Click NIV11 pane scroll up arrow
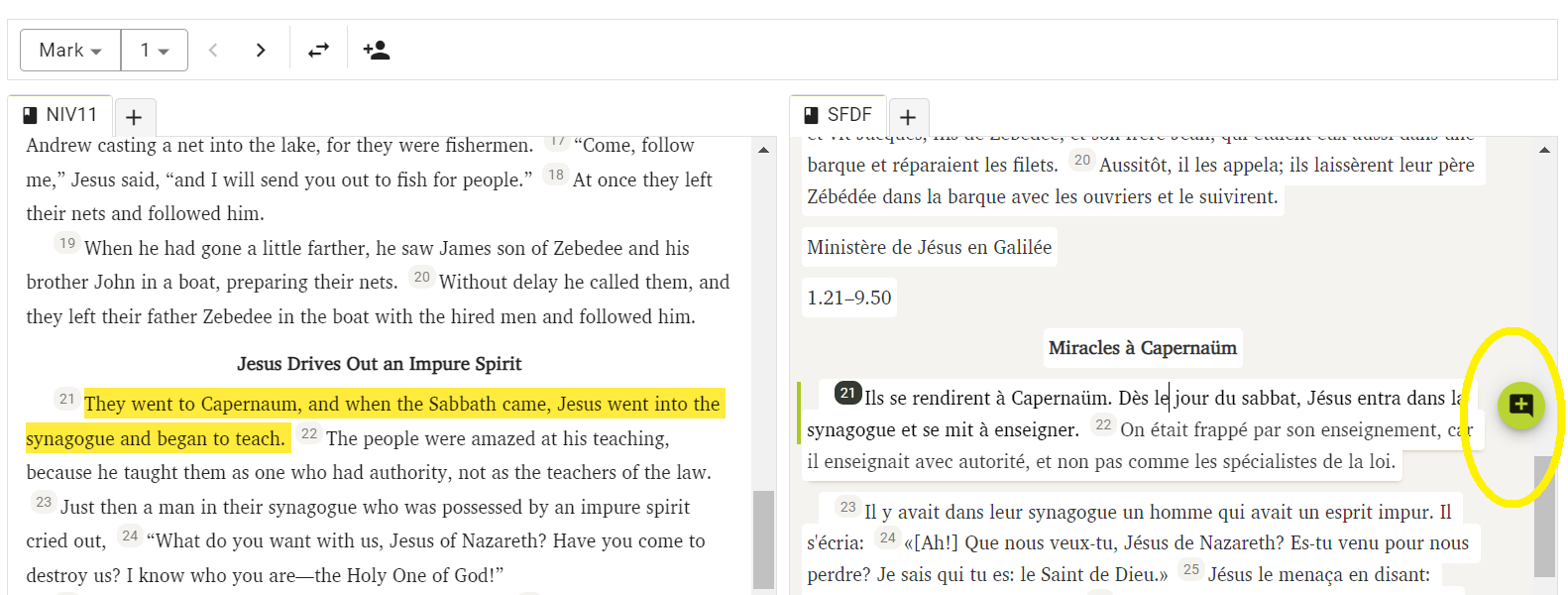Viewport: 1568px width, 595px height. click(x=763, y=150)
